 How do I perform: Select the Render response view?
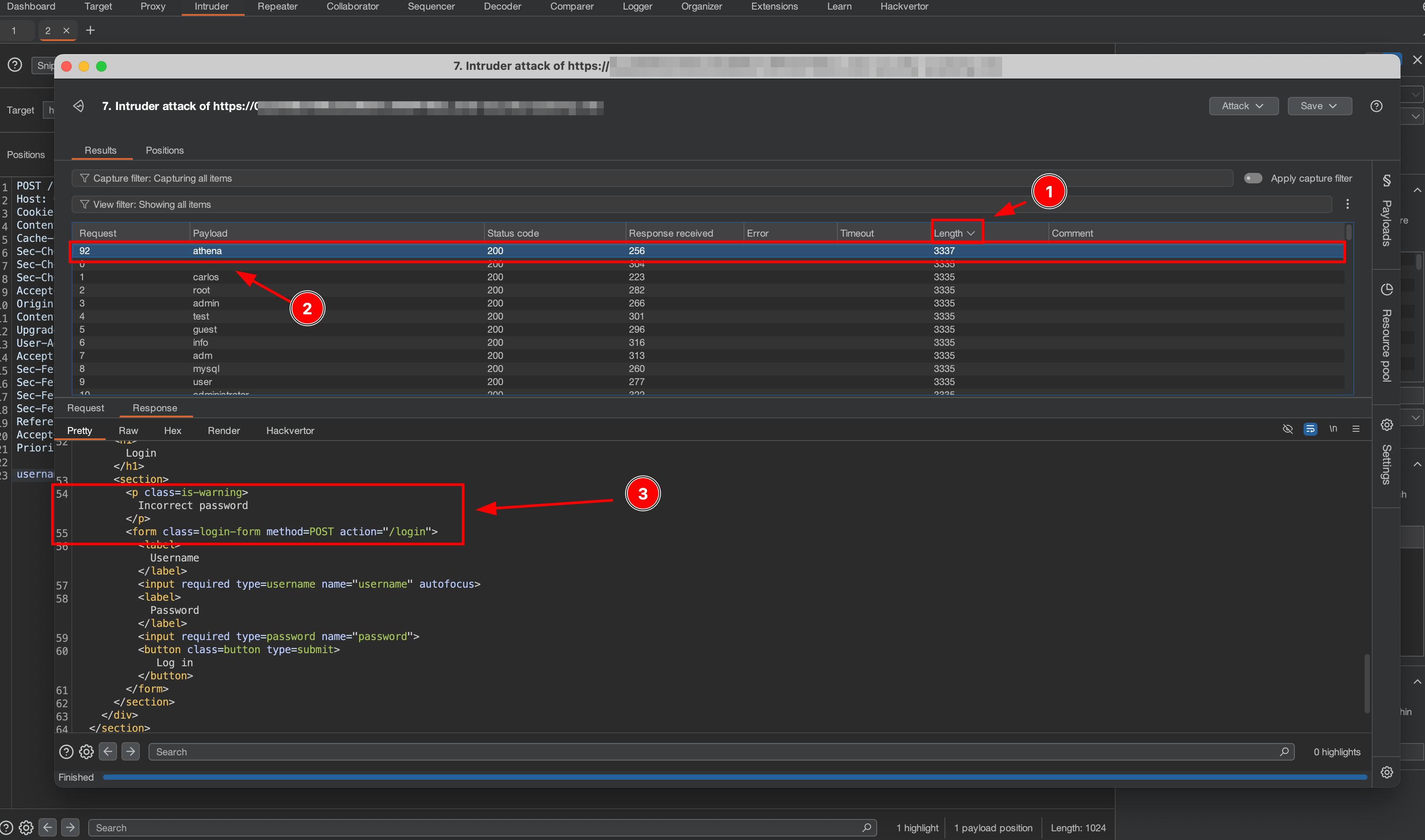tap(224, 430)
